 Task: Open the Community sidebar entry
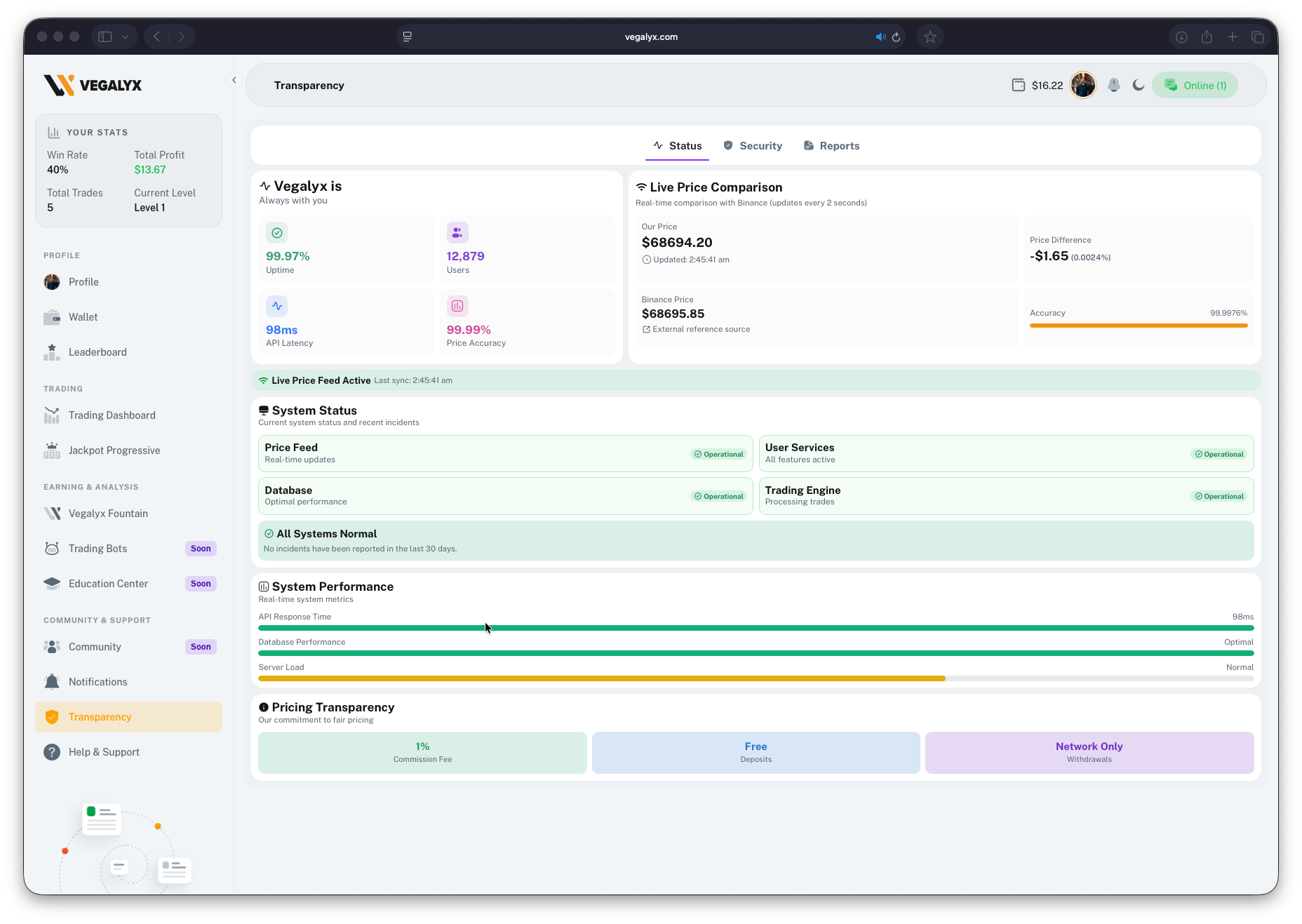(128, 647)
